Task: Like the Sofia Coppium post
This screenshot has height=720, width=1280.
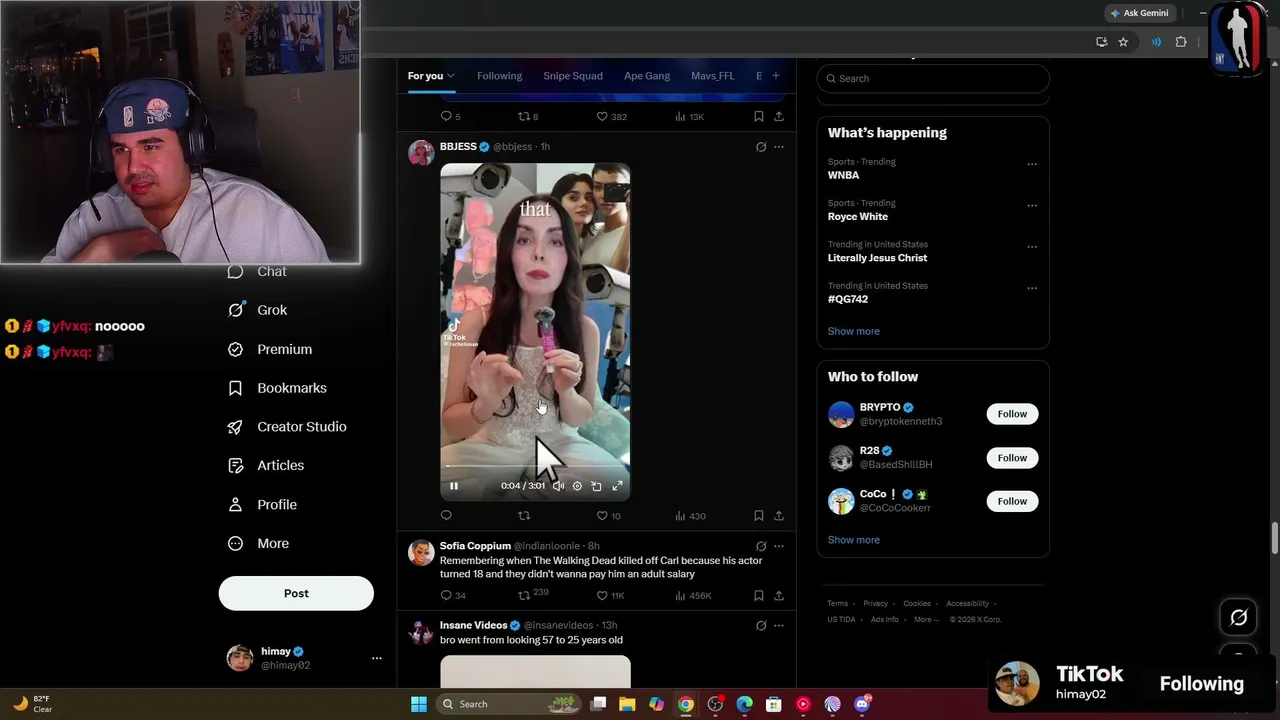Action: [x=610, y=596]
